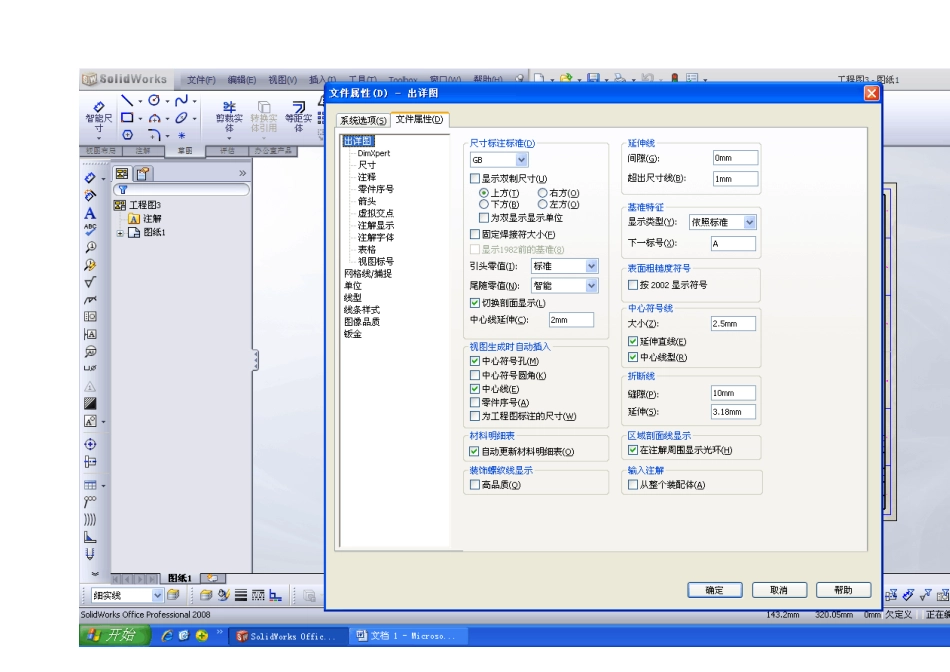This screenshot has width=950, height=672.
Task: Select the Ellipse sketch tool
Action: coord(181,118)
